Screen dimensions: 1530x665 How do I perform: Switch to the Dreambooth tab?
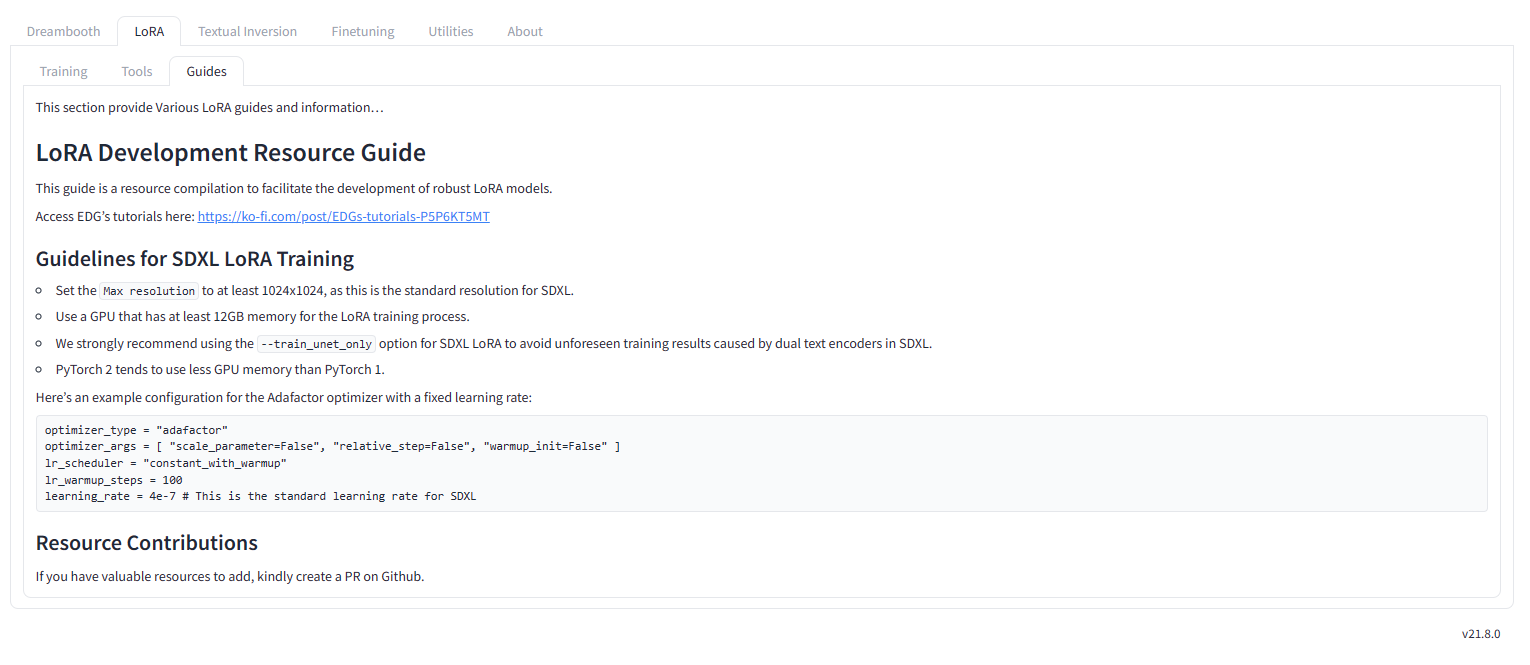[x=63, y=31]
